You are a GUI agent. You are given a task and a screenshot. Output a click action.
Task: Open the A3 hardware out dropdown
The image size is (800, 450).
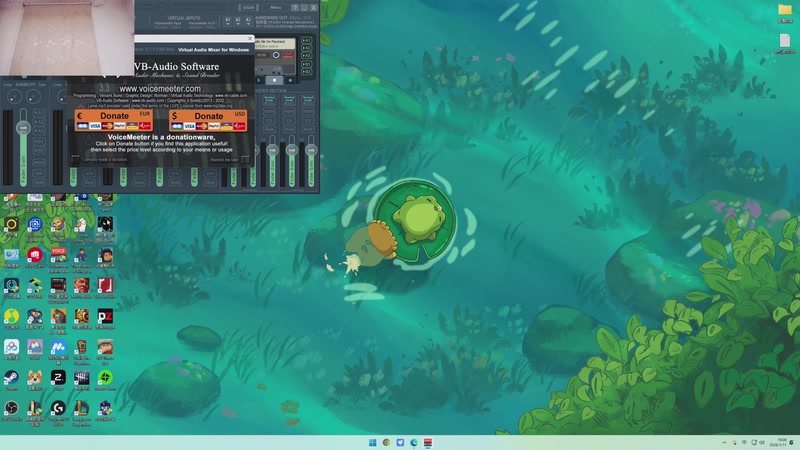tap(248, 21)
